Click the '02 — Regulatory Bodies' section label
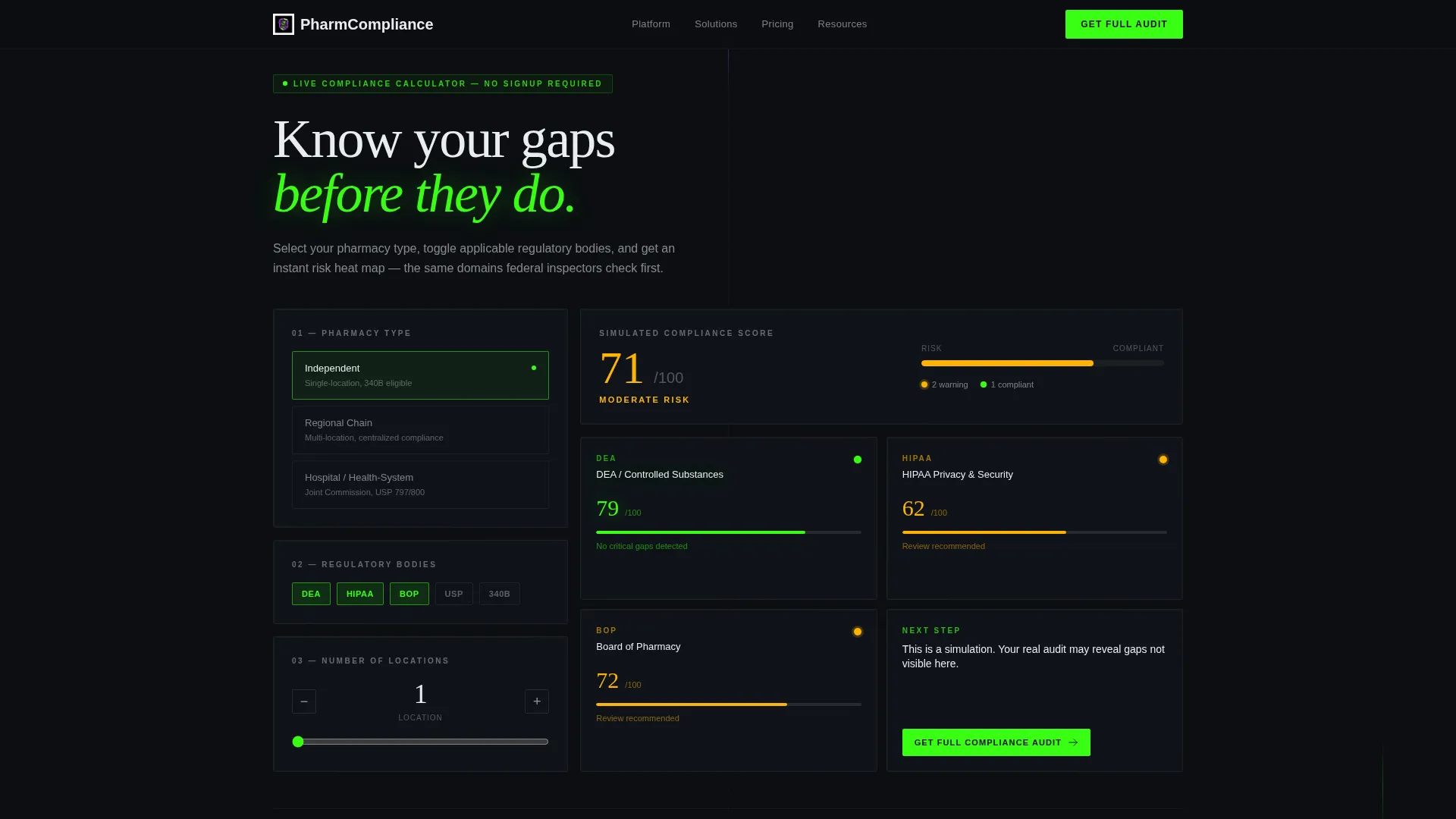Image resolution: width=1456 pixels, height=819 pixels. [364, 564]
